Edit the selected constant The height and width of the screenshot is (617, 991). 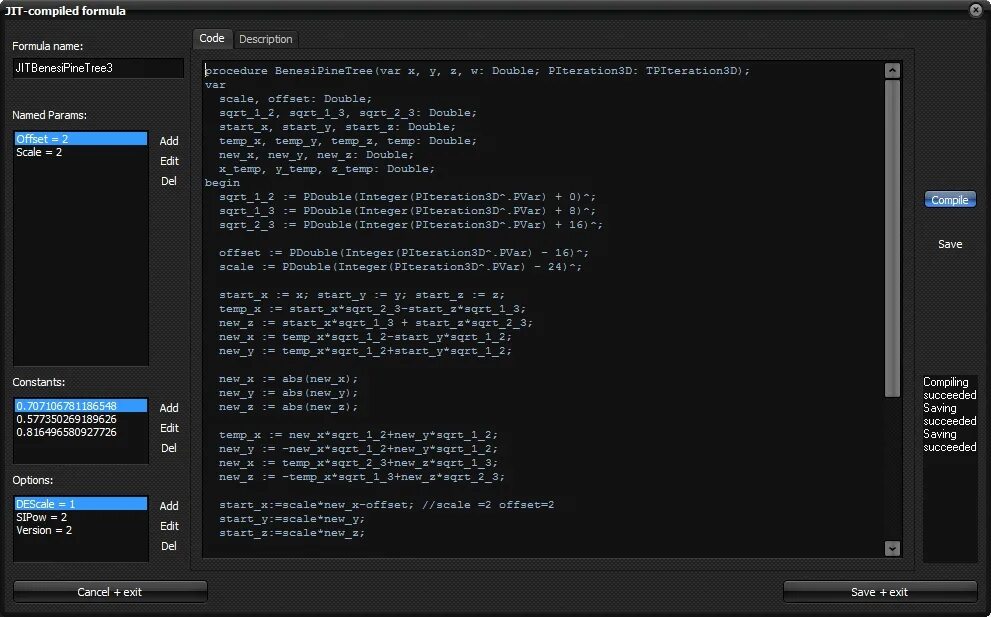[169, 429]
